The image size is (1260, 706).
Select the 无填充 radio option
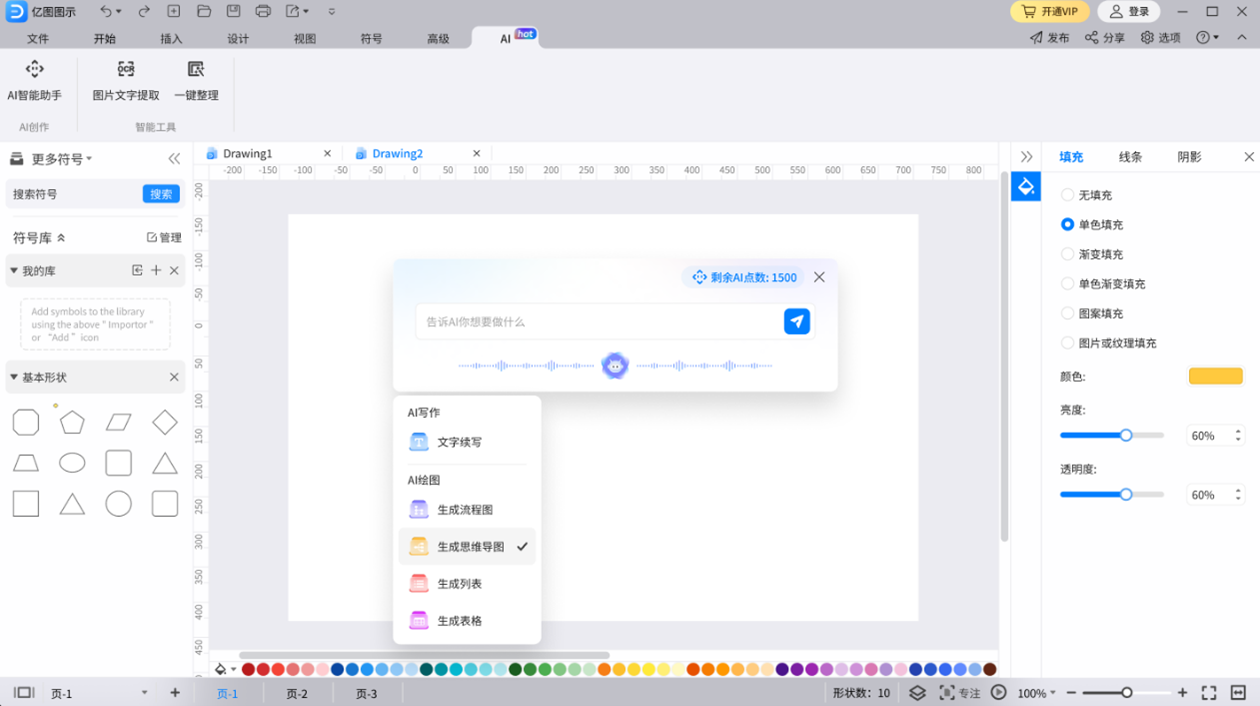click(1068, 195)
